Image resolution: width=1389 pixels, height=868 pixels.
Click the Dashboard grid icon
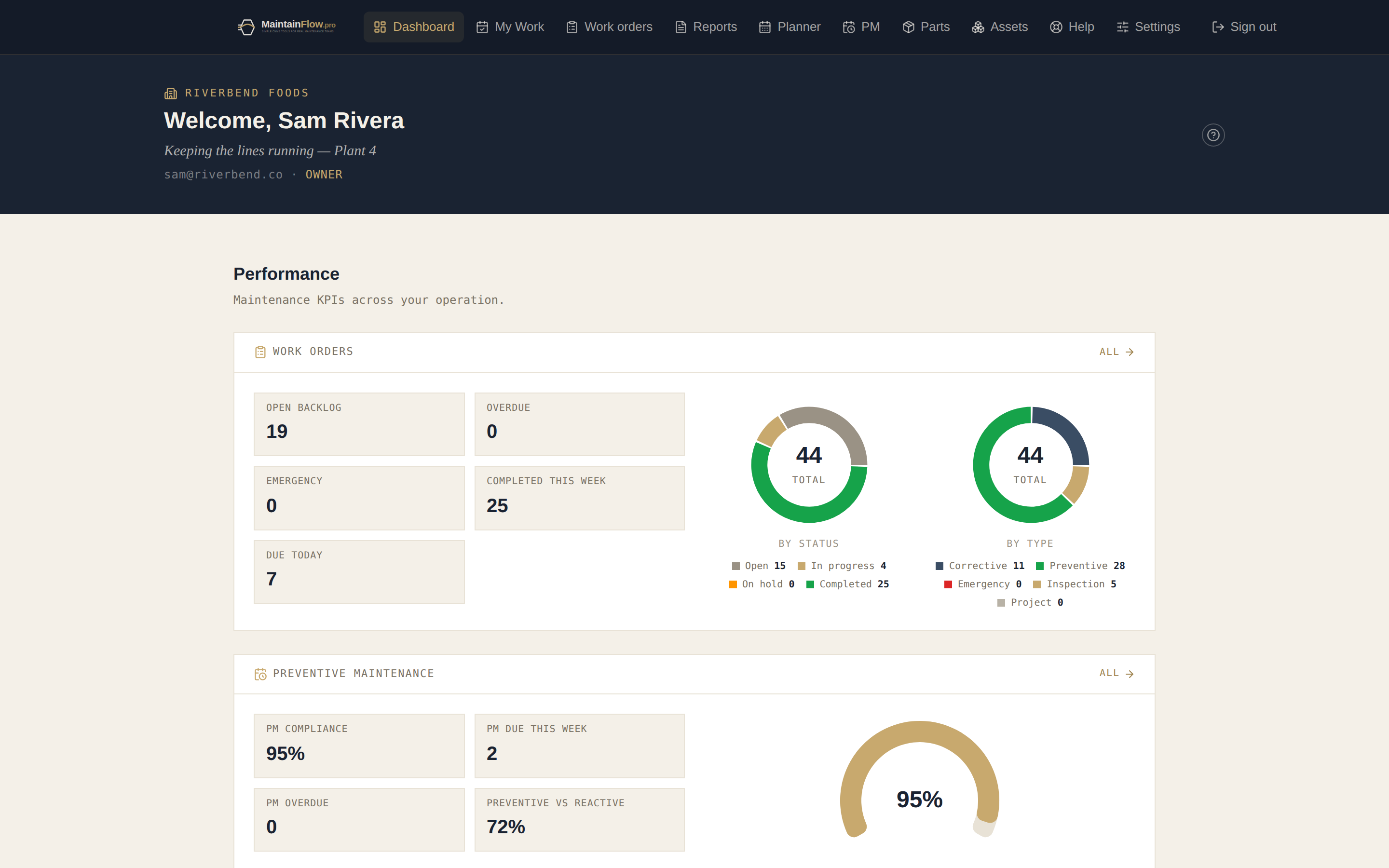[380, 27]
